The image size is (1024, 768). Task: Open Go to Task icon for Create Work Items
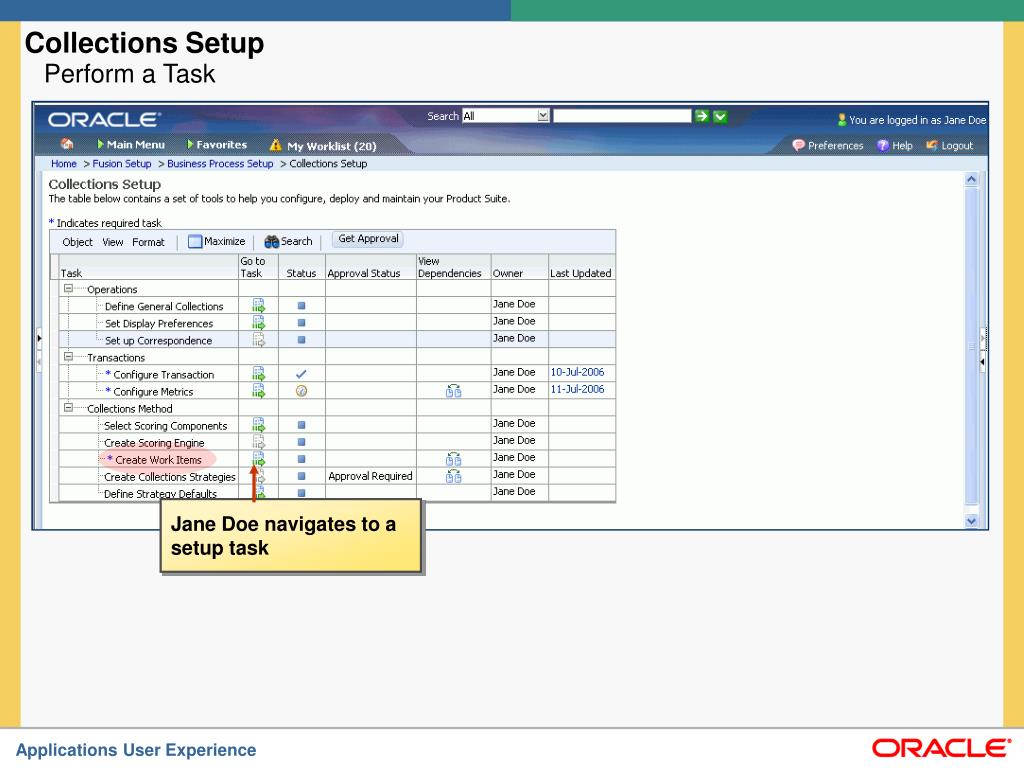pos(259,458)
